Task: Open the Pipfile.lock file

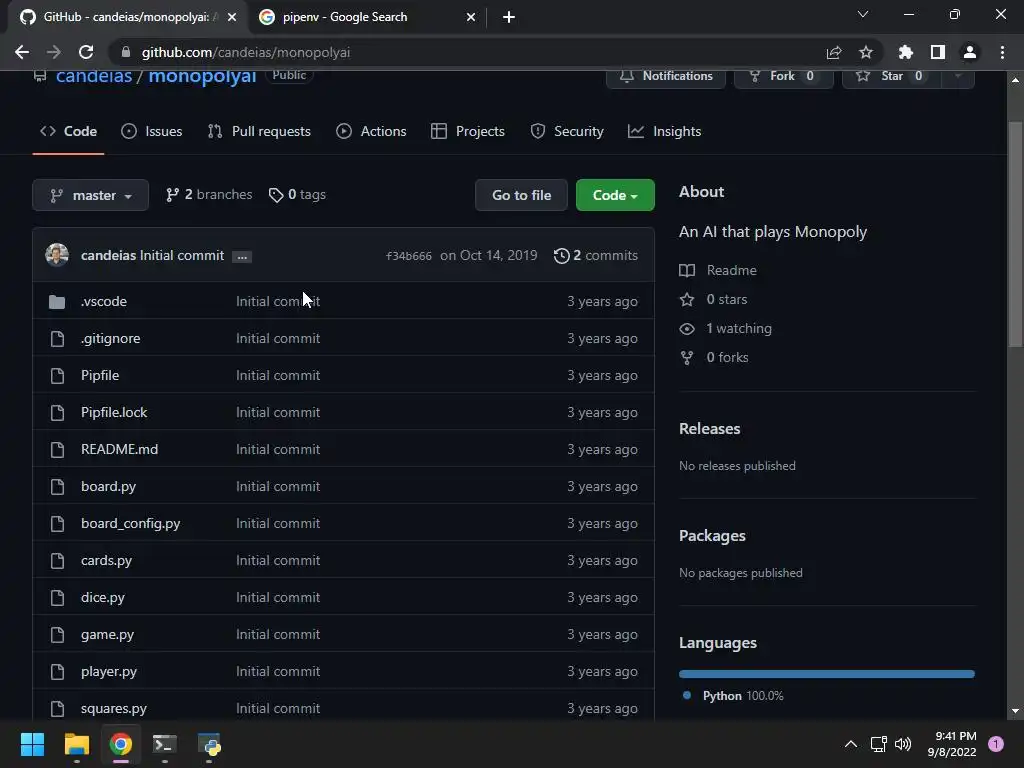Action: click(x=114, y=413)
